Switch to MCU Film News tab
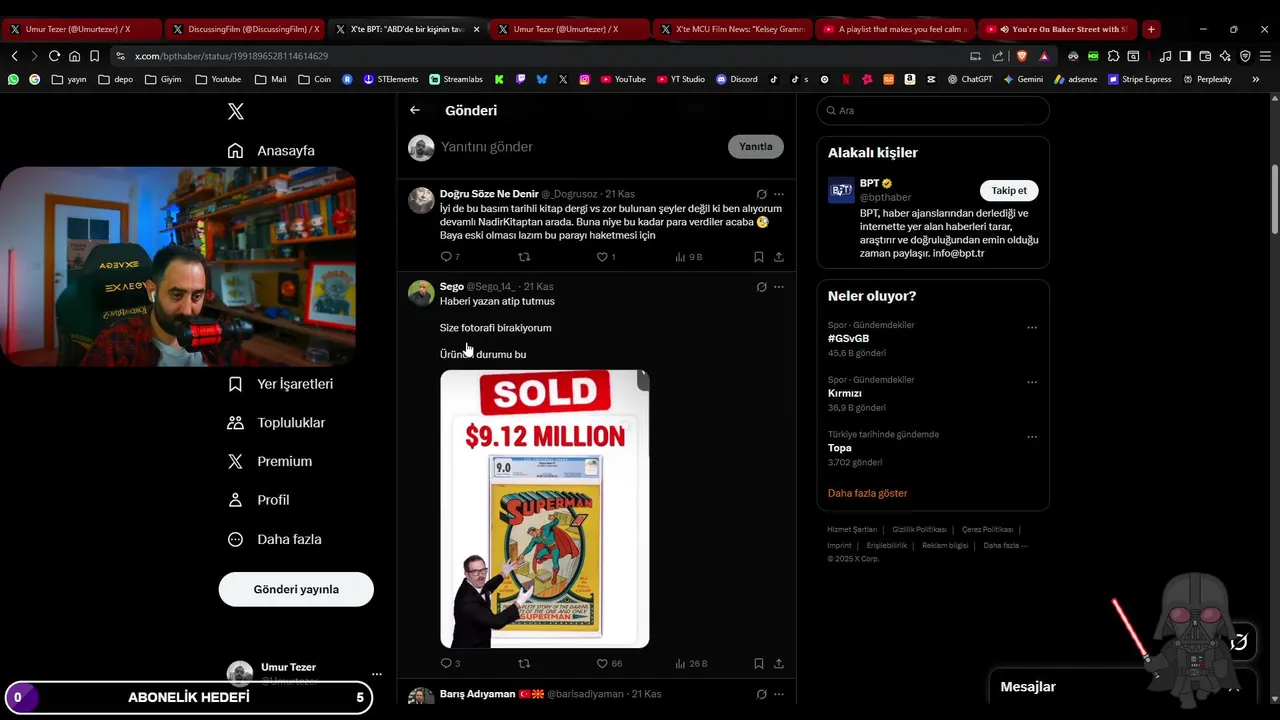This screenshot has height=720, width=1280. [733, 29]
